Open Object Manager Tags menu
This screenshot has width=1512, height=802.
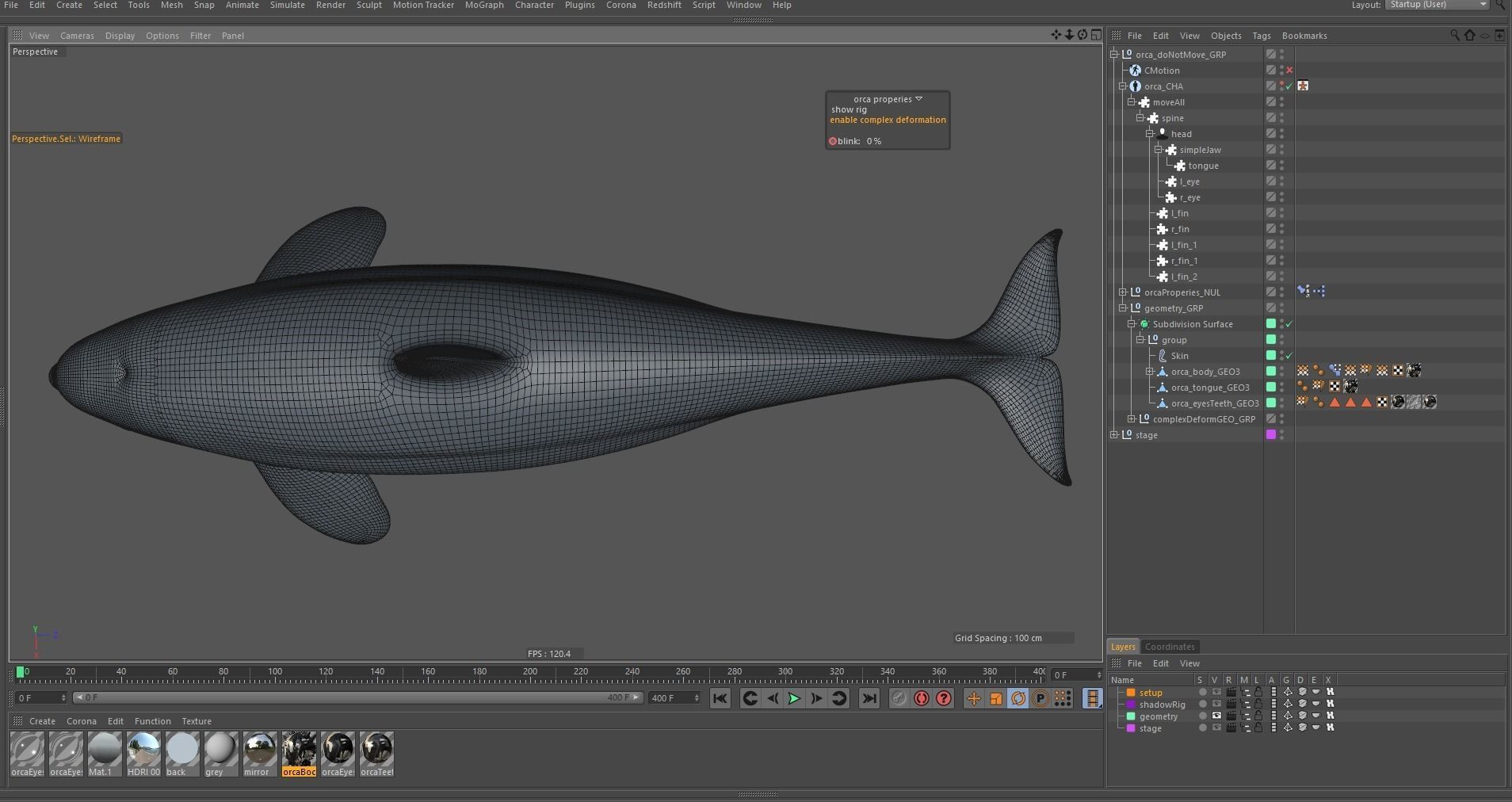click(1261, 36)
